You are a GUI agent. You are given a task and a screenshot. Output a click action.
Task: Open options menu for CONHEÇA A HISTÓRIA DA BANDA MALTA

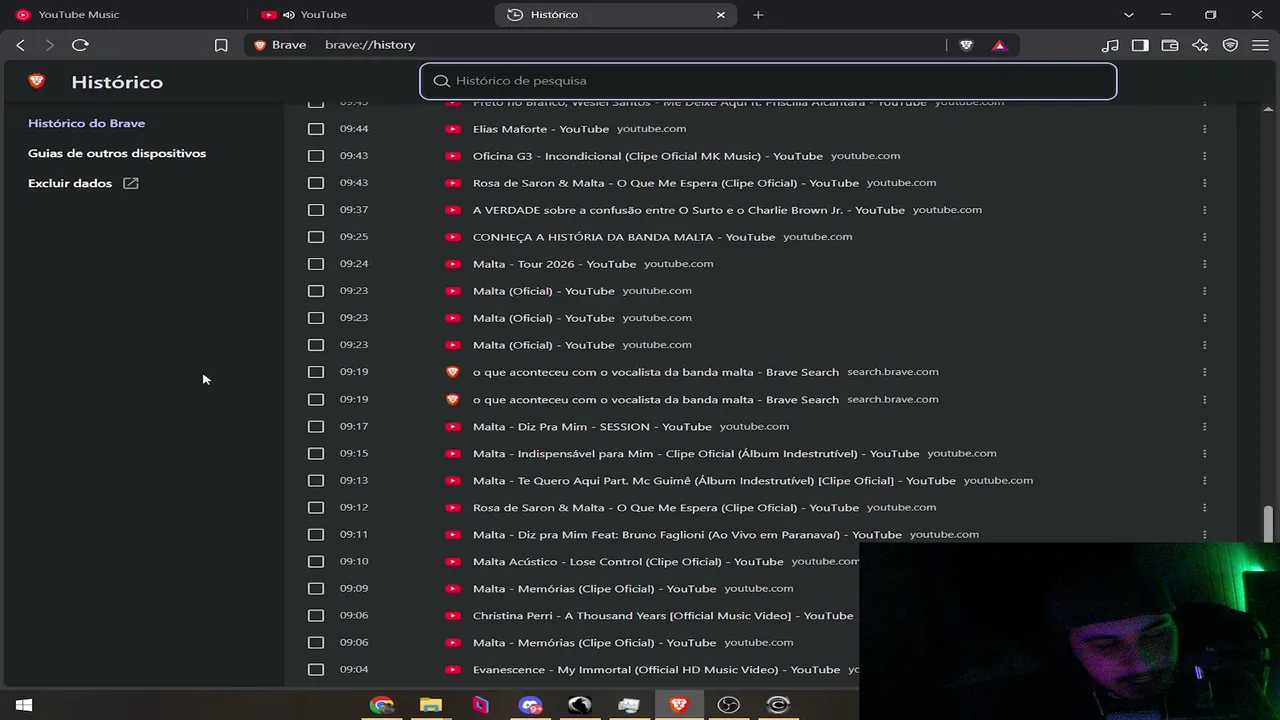point(1204,237)
